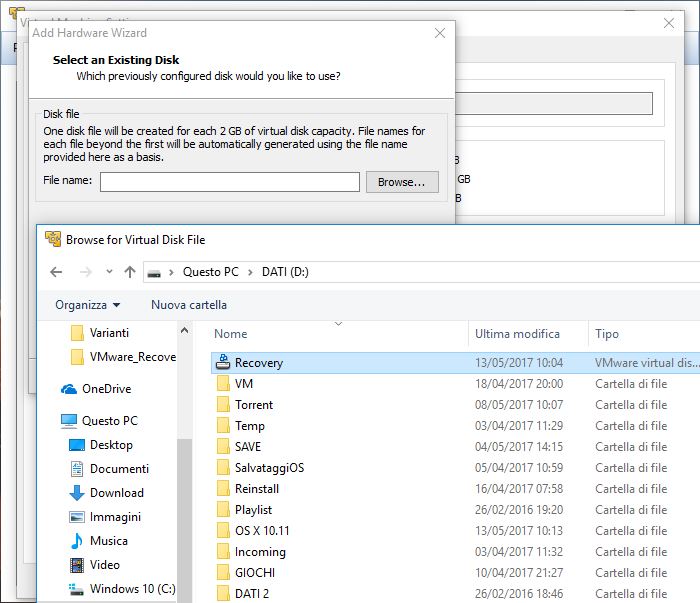Select Questo PC in navigation pane

pos(99,421)
